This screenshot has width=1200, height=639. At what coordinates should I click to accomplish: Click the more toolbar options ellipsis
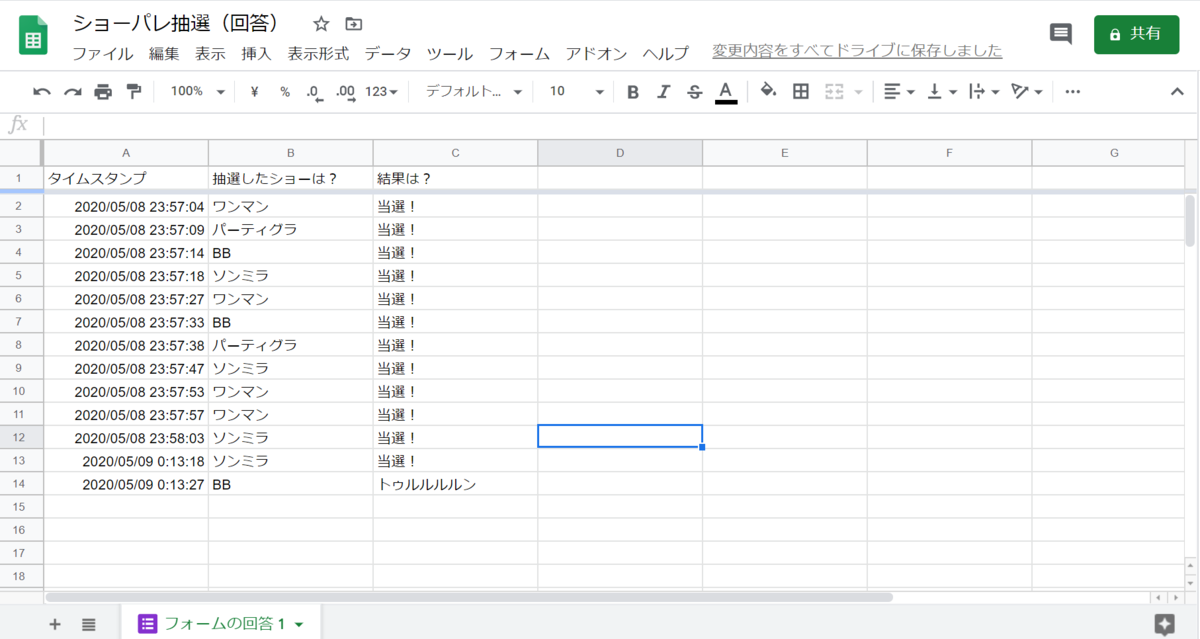(1073, 92)
